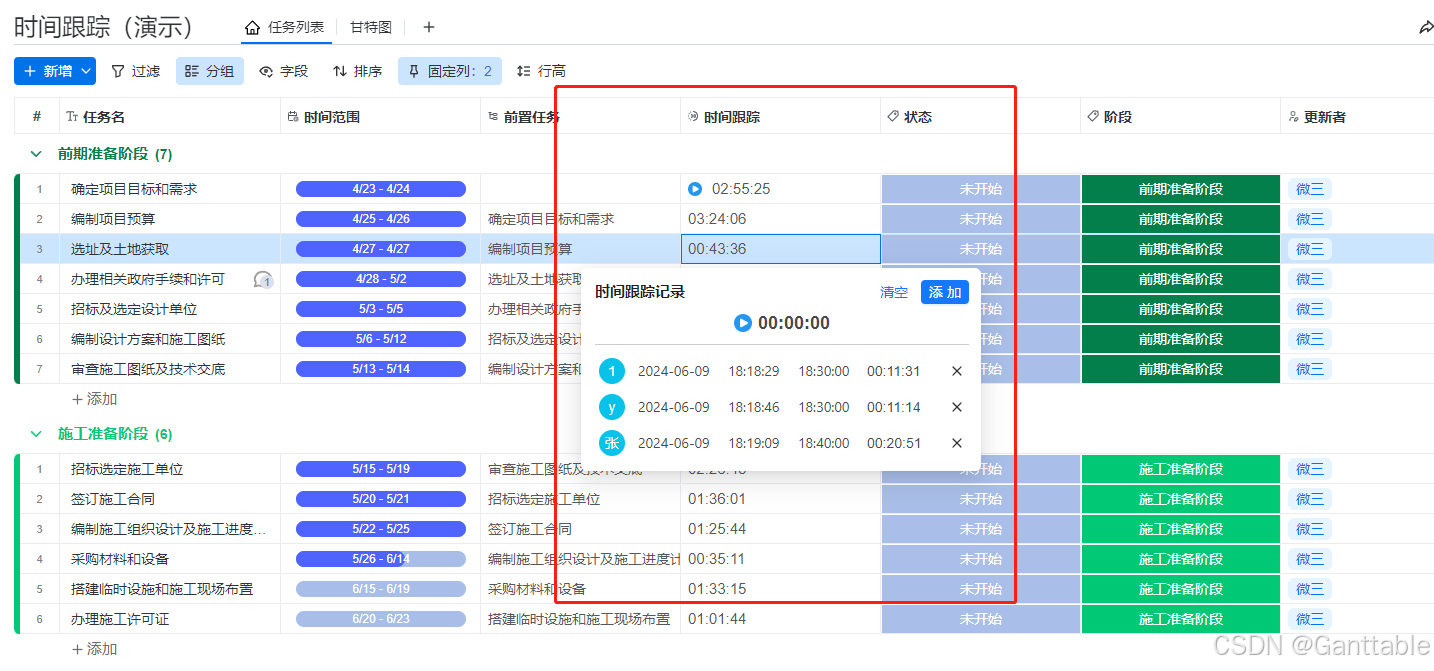This screenshot has width=1434, height=671.
Task: Click the share arrow icon top right
Action: (x=1426, y=27)
